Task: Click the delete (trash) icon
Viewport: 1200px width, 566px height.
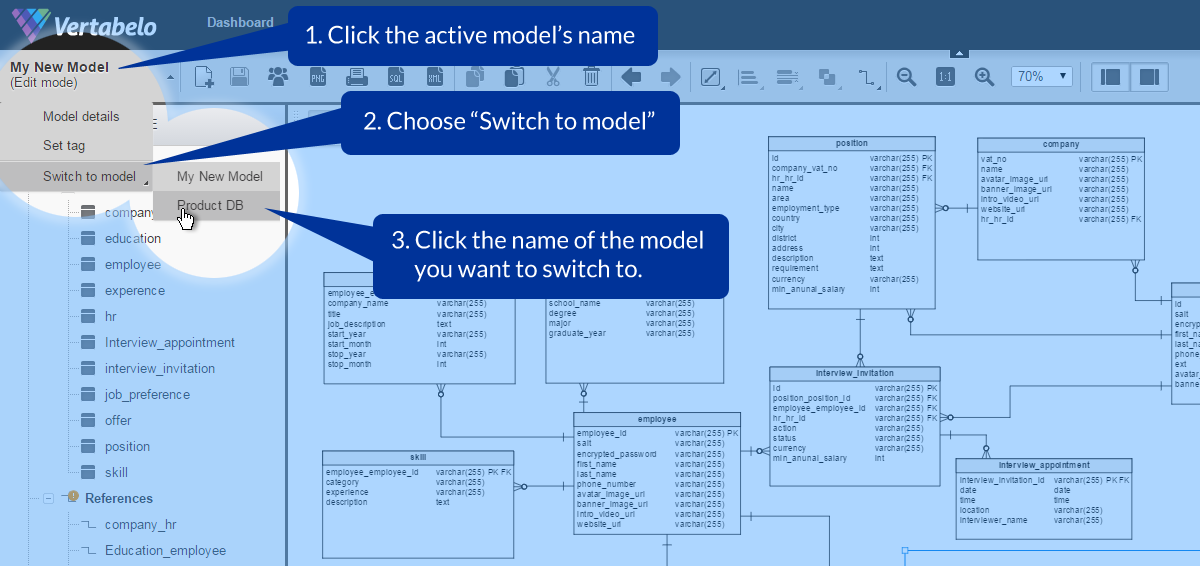Action: coord(591,77)
